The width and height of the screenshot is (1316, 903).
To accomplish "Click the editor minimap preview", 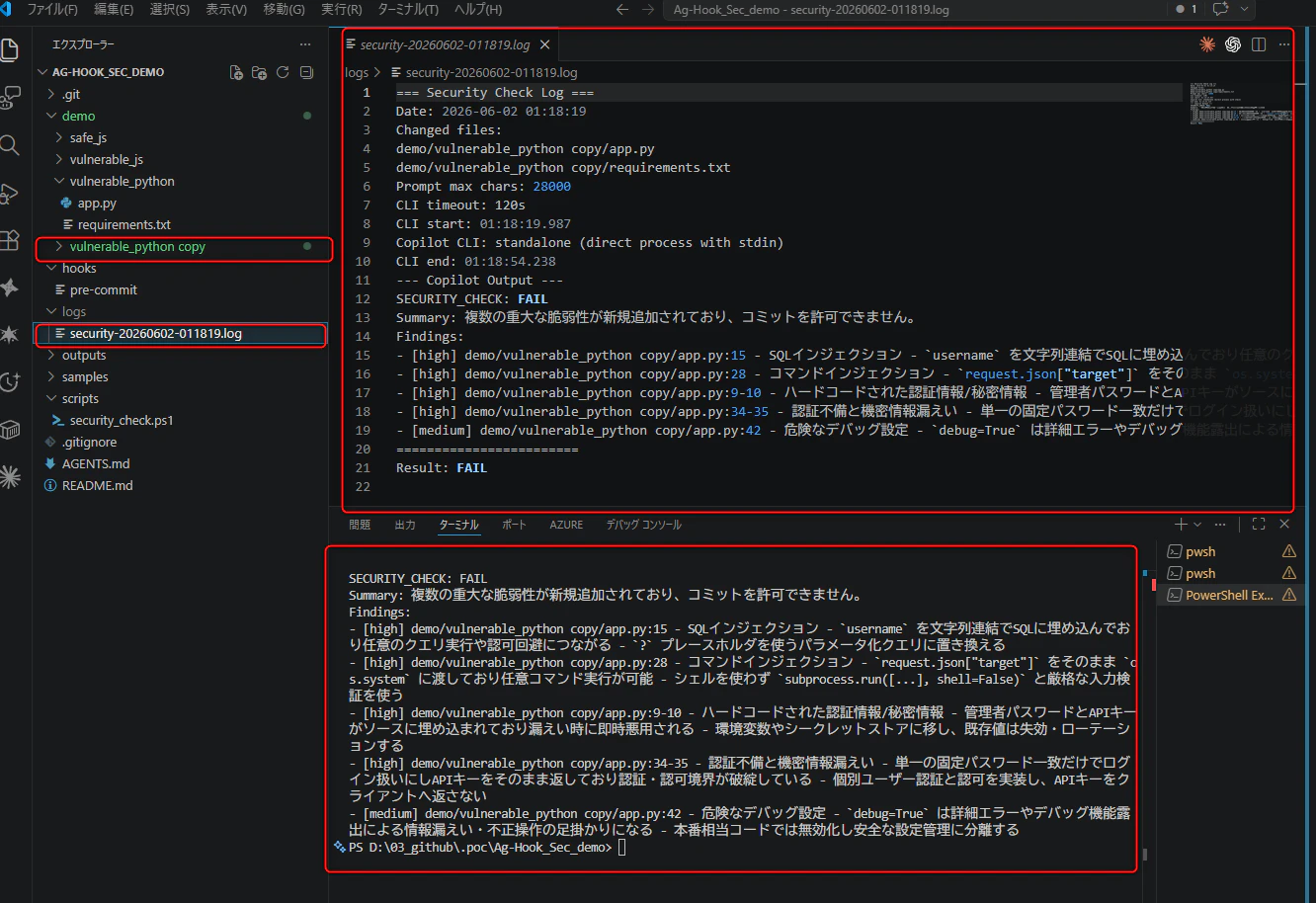I will 1240,104.
